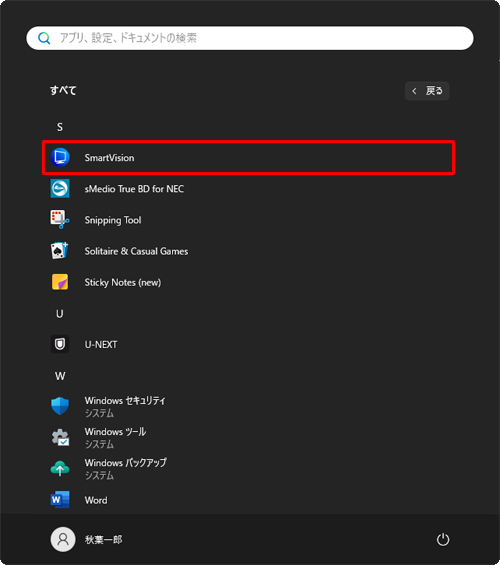Screen dimensions: 500x565
Task: Click the 戻る back button
Action: [427, 91]
